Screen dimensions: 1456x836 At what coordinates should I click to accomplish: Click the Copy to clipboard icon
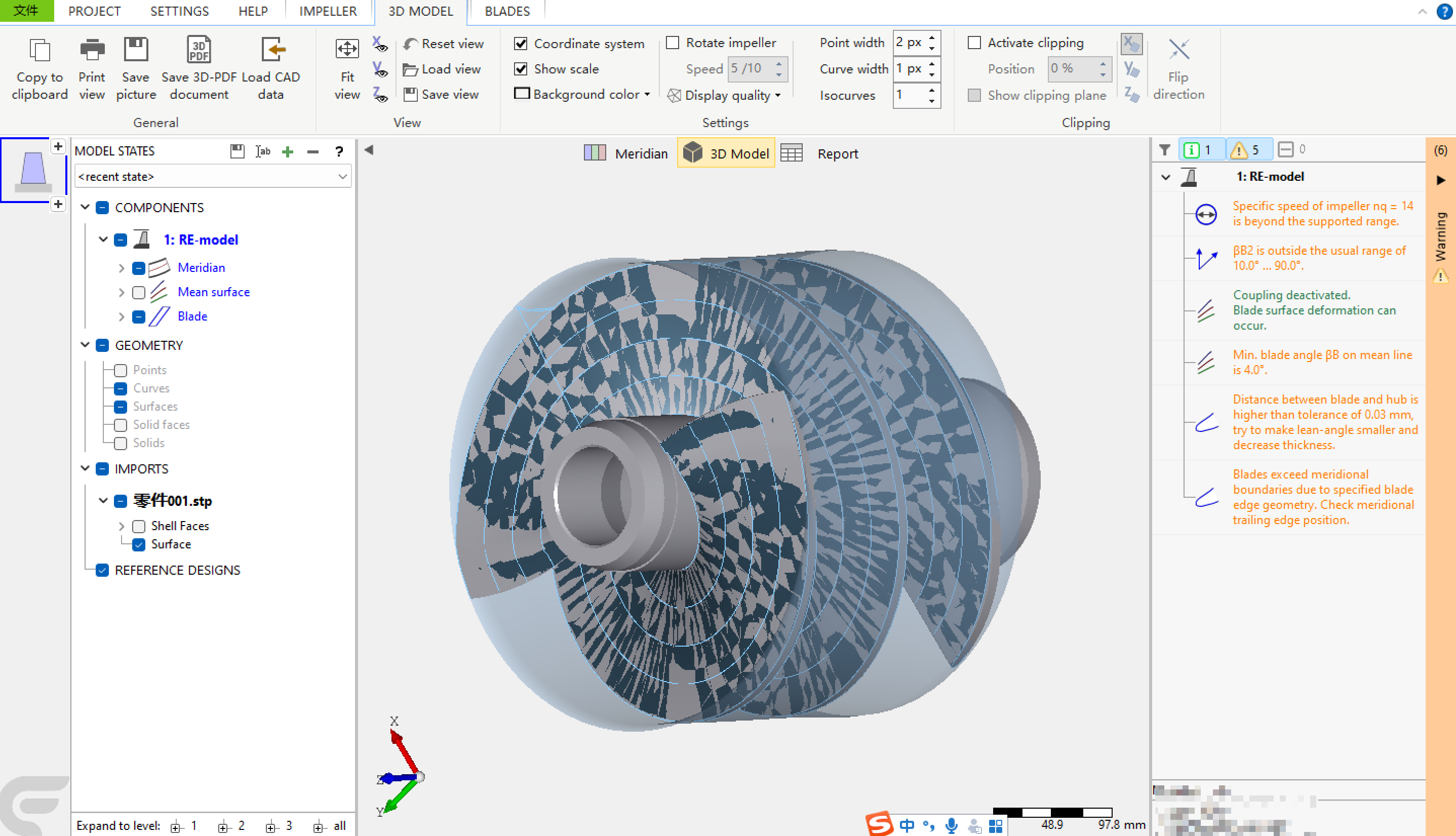(x=40, y=51)
